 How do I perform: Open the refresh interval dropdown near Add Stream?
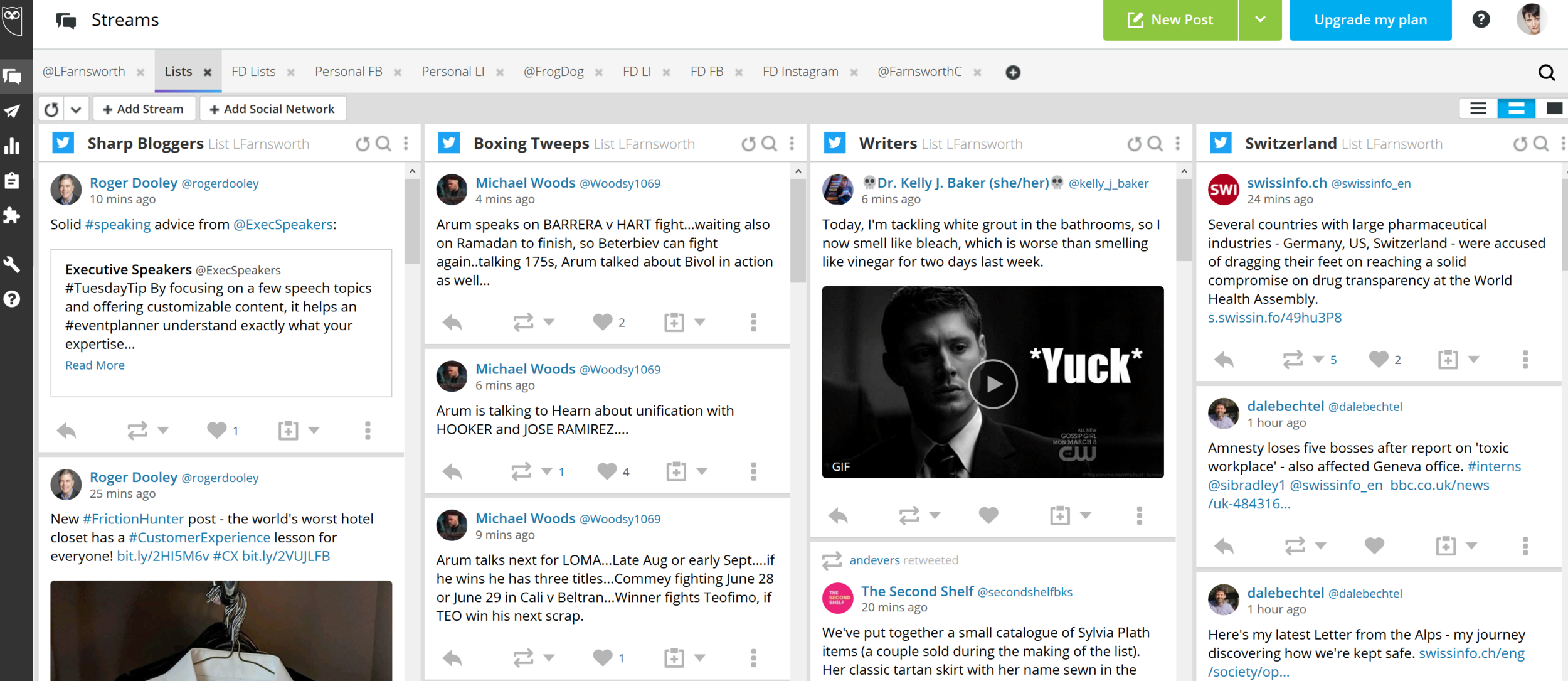77,108
